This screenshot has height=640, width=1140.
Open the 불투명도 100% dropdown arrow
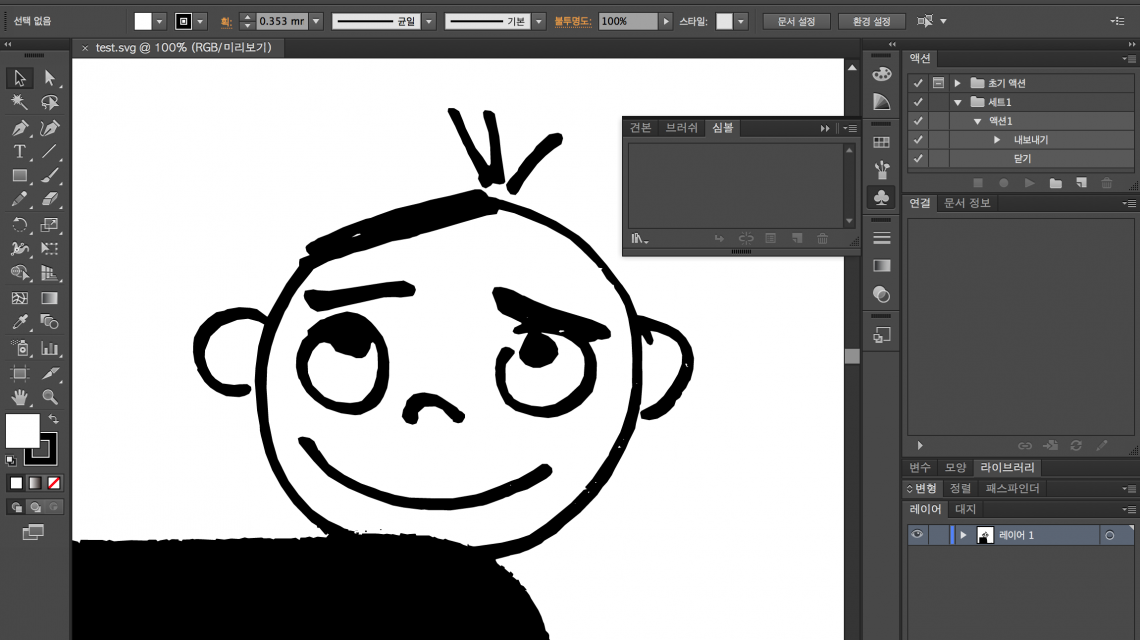[666, 21]
